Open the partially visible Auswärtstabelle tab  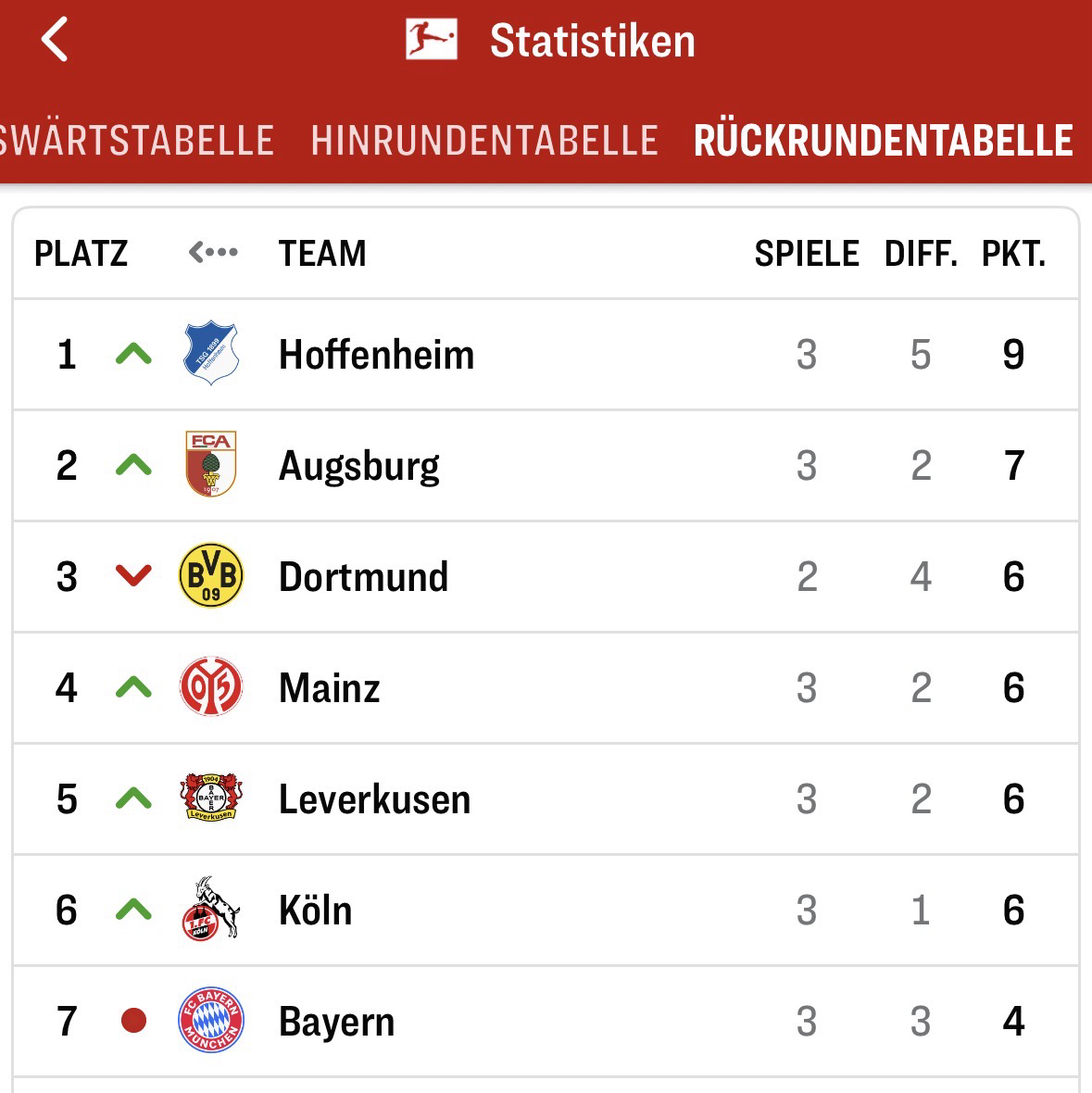coord(137,141)
